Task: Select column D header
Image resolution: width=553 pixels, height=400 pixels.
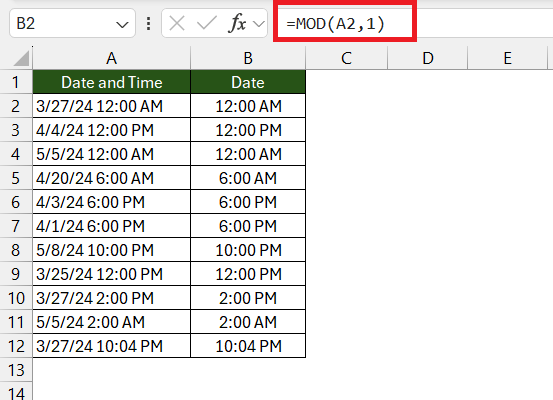Action: [x=427, y=58]
